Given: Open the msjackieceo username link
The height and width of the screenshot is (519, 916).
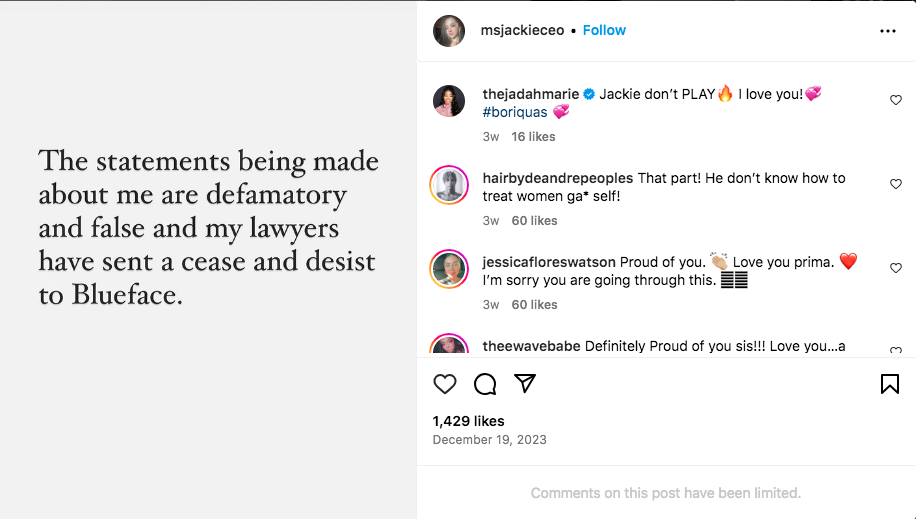Looking at the screenshot, I should (522, 30).
